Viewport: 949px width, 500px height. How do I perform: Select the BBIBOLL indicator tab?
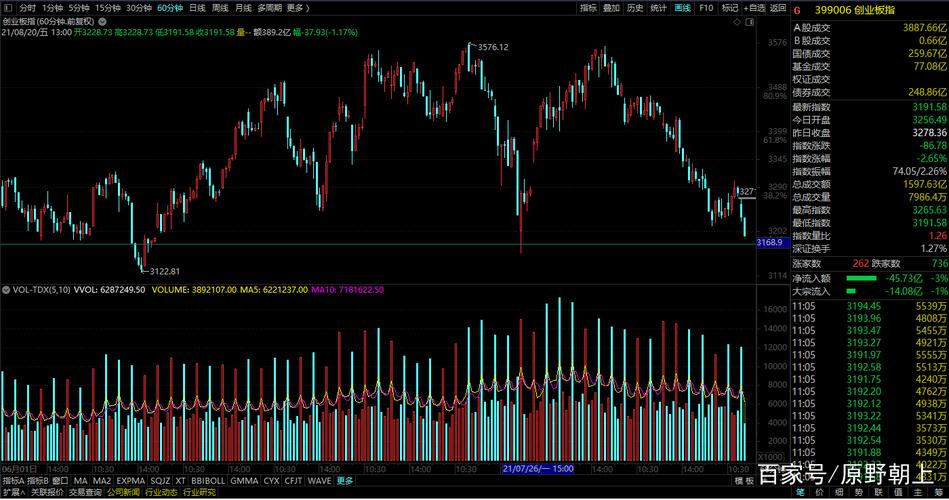(207, 481)
